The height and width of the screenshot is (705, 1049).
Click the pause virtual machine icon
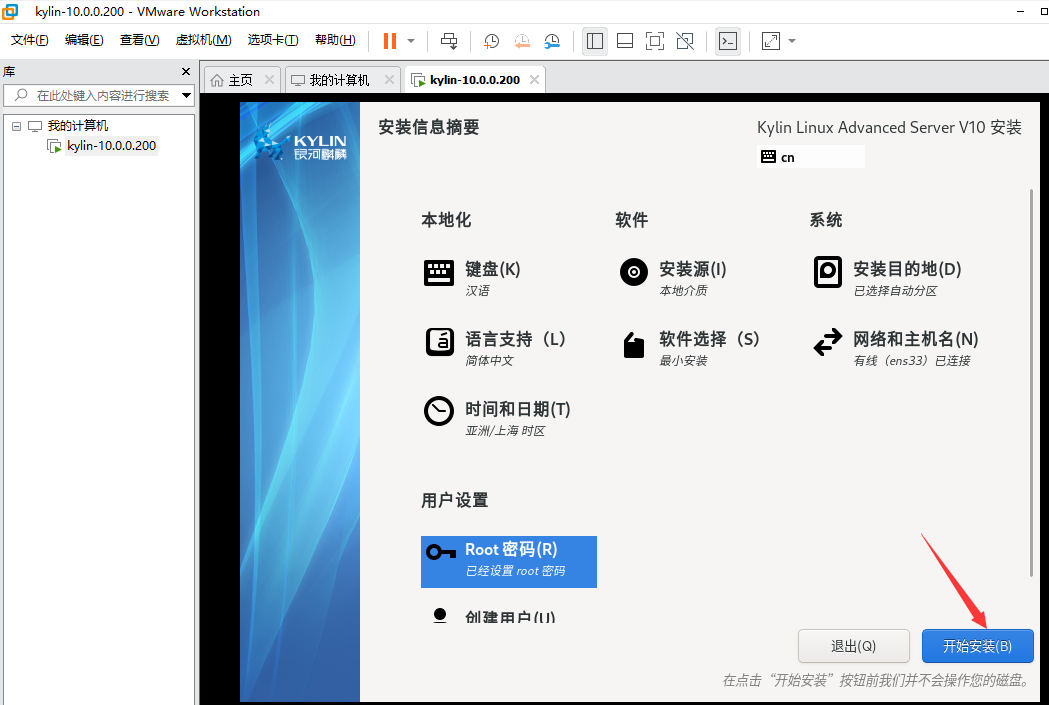click(389, 41)
